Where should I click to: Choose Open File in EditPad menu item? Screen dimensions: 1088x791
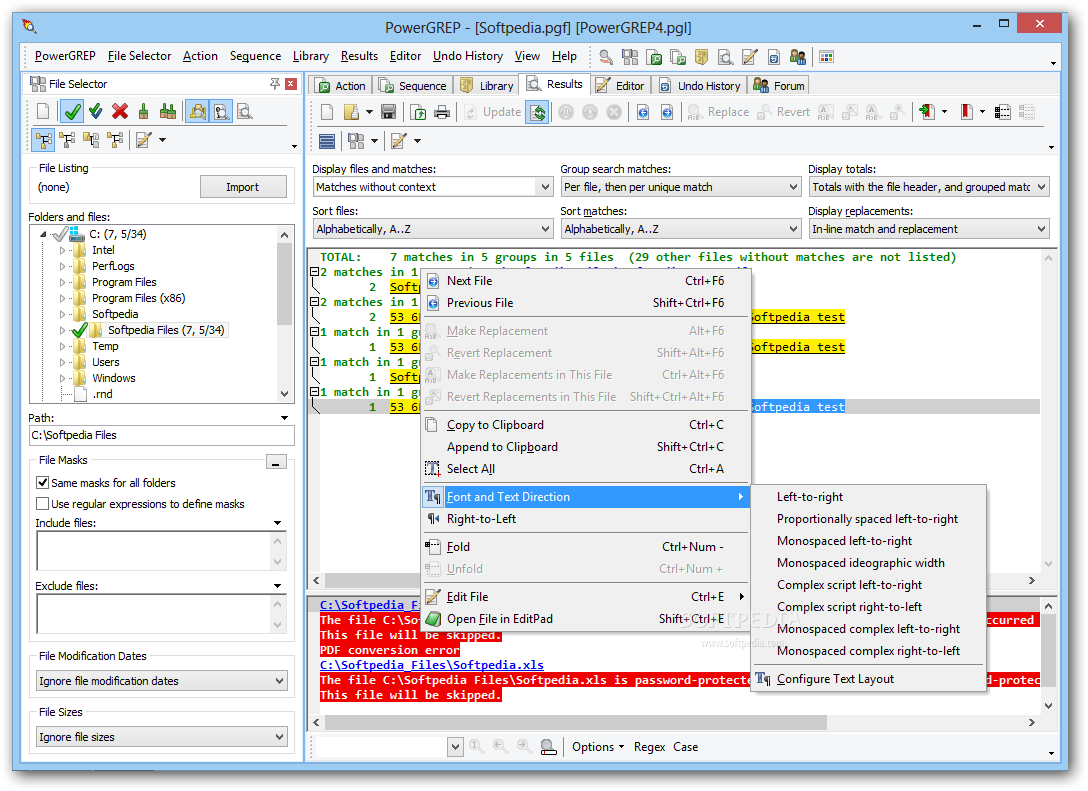[587, 618]
